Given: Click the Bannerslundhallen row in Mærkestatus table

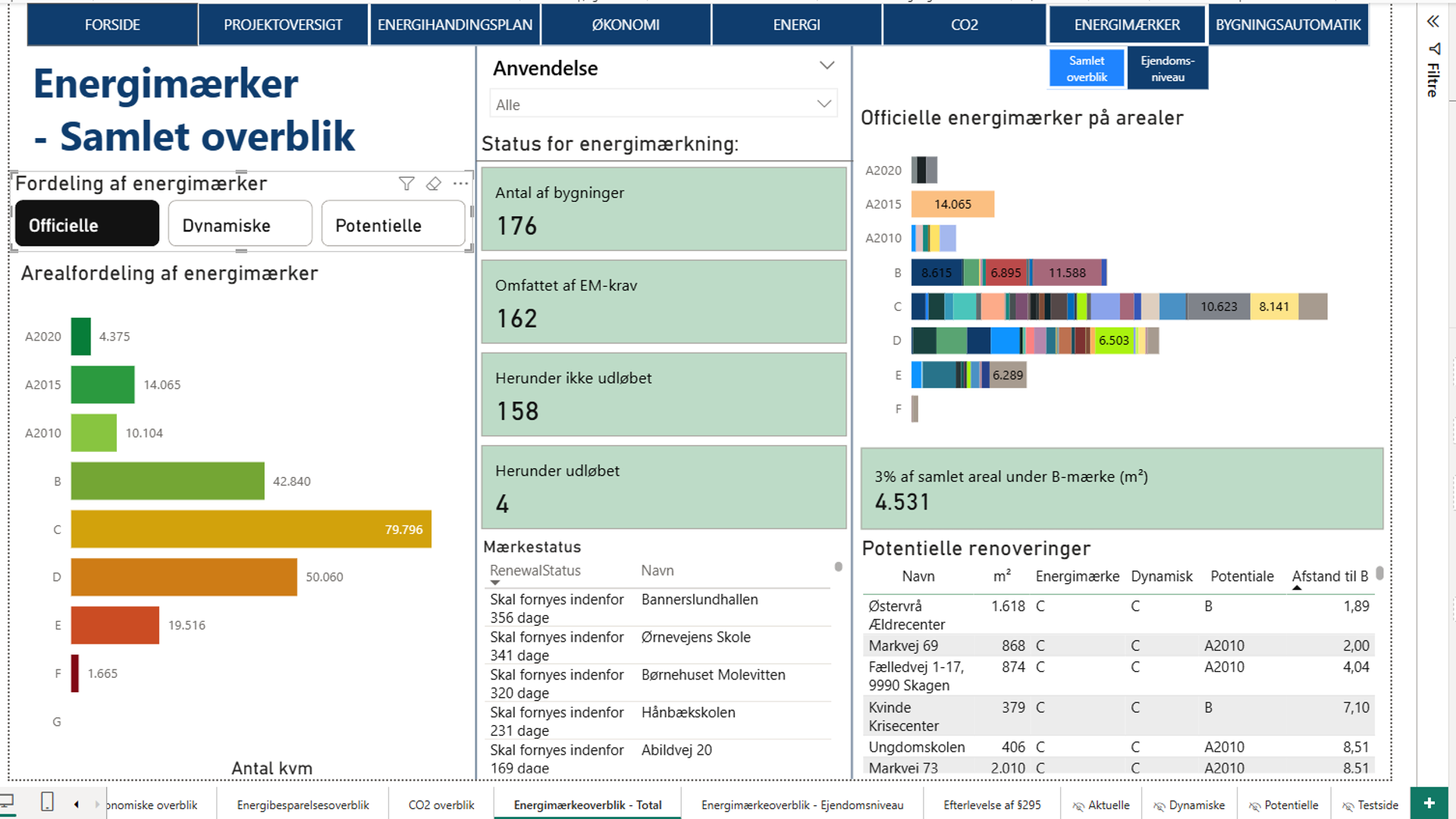Looking at the screenshot, I should (699, 600).
